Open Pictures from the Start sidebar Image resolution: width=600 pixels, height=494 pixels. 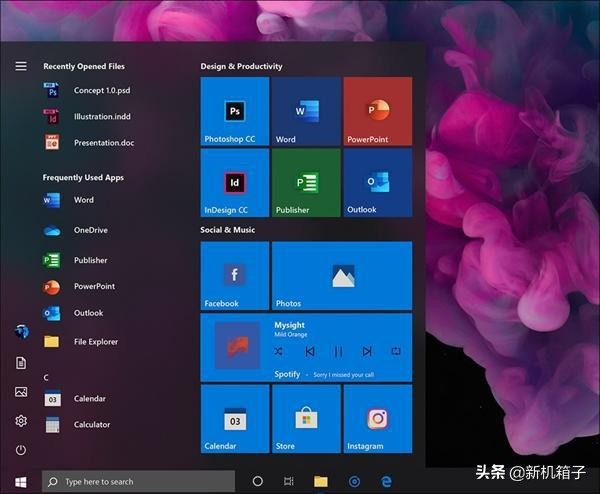(x=21, y=392)
